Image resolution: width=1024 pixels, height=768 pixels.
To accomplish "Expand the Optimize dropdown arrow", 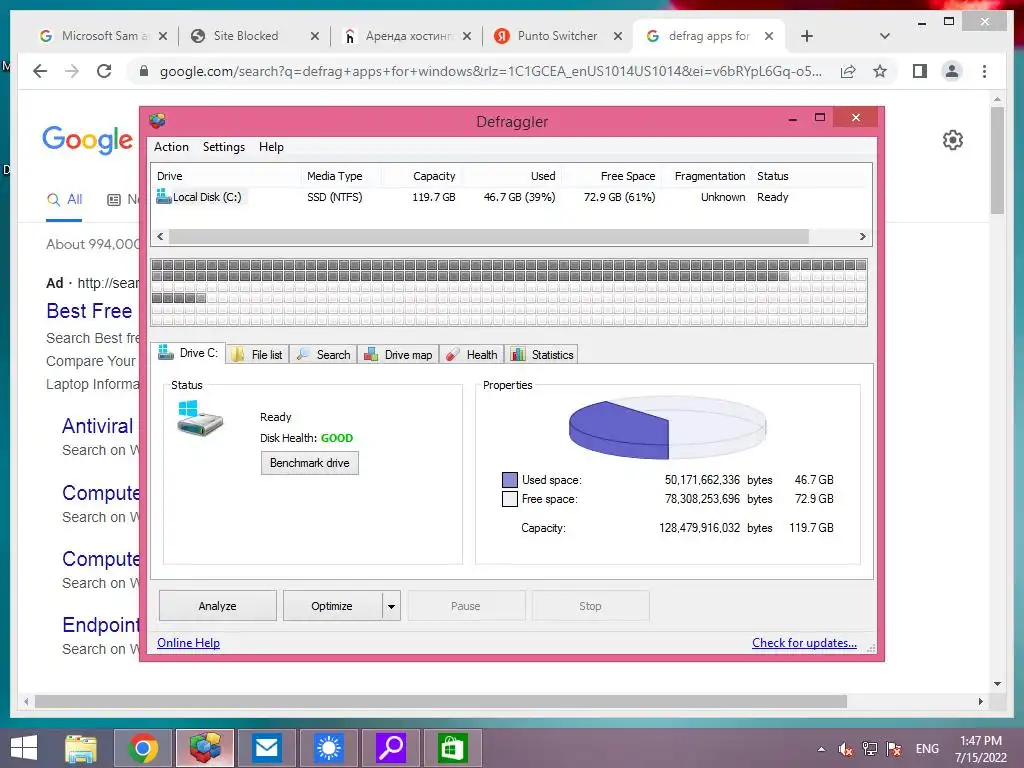I will click(391, 606).
